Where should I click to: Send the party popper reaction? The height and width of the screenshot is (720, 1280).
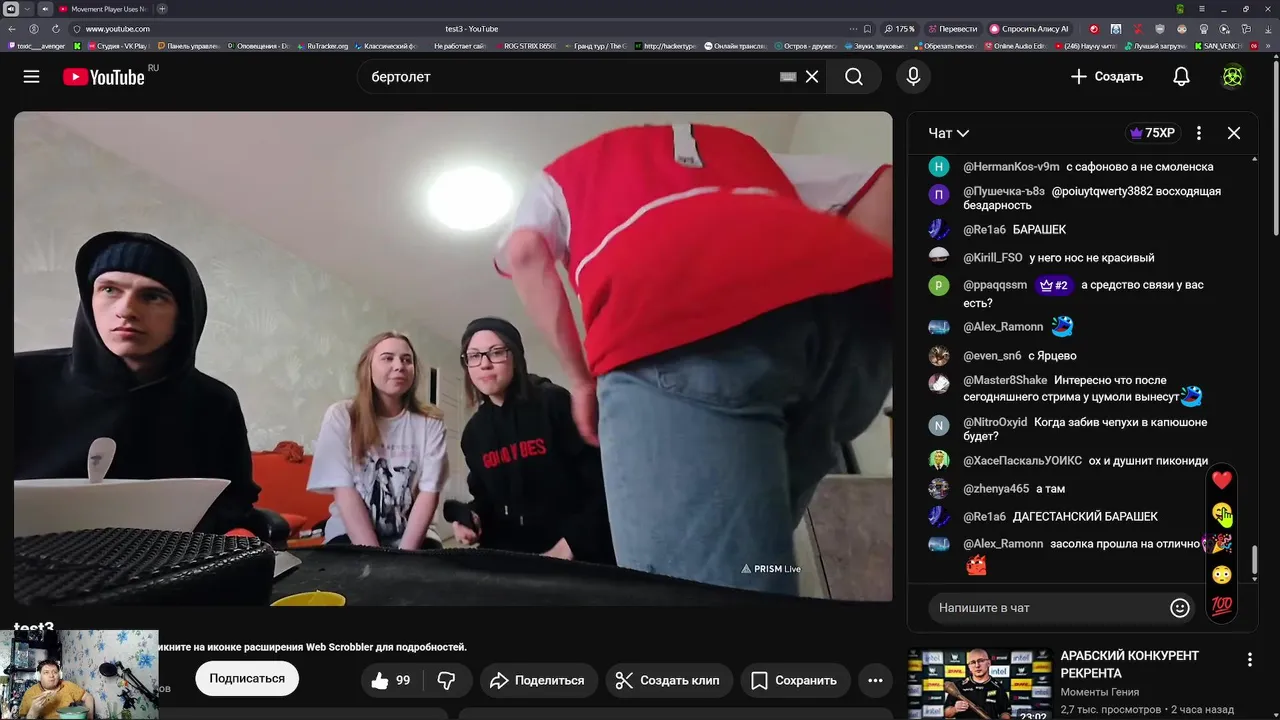coord(1222,544)
